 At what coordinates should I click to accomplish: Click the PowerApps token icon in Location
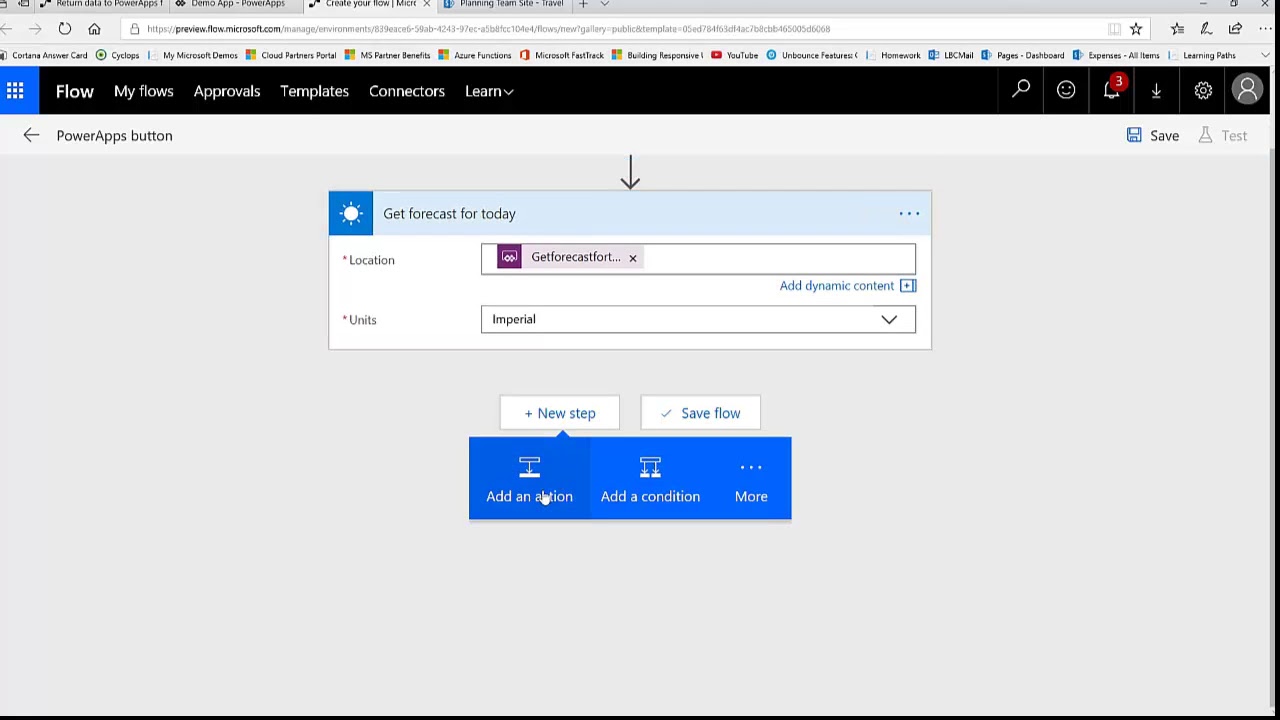coord(509,257)
